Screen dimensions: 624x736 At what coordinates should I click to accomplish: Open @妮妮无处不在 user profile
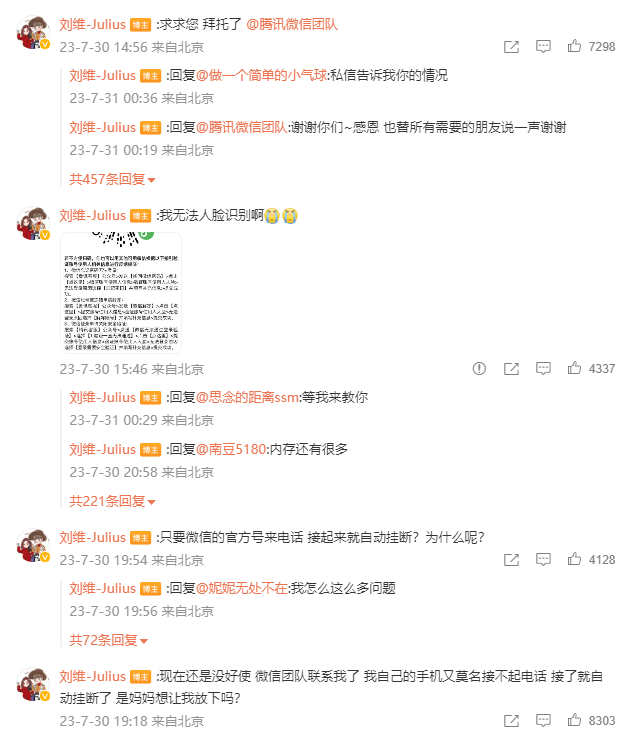point(241,588)
